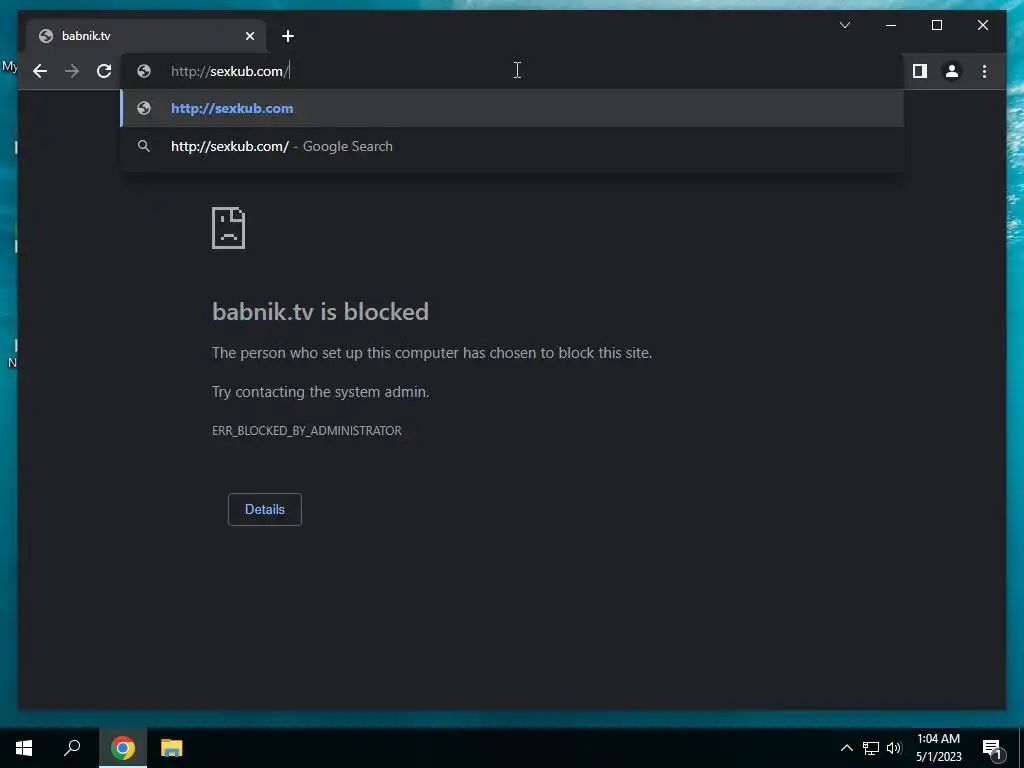Open the side panel icon
1024x768 pixels.
click(x=920, y=71)
